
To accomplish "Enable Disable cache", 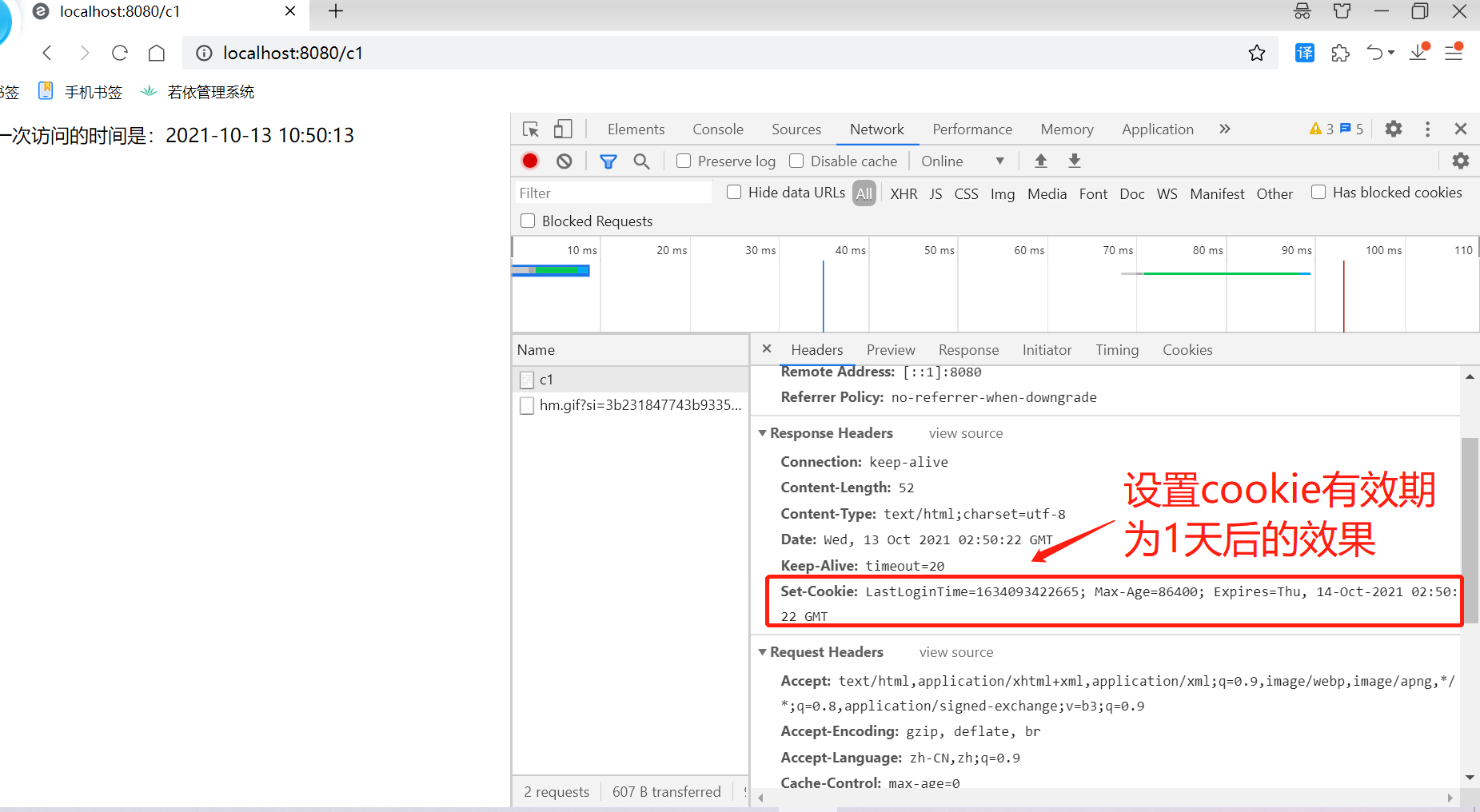I will pos(796,161).
